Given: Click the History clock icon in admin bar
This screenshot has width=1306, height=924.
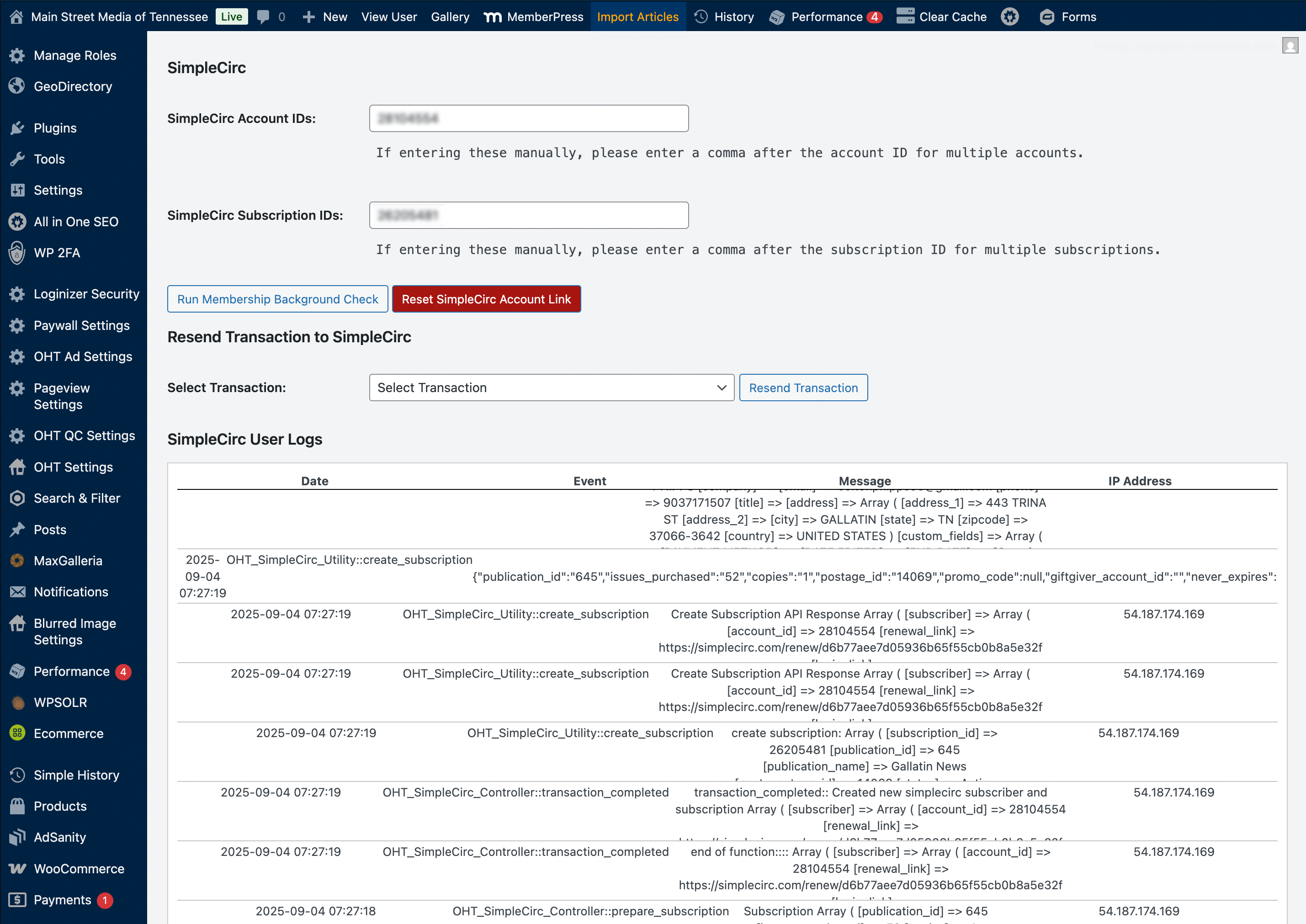Looking at the screenshot, I should tap(701, 16).
